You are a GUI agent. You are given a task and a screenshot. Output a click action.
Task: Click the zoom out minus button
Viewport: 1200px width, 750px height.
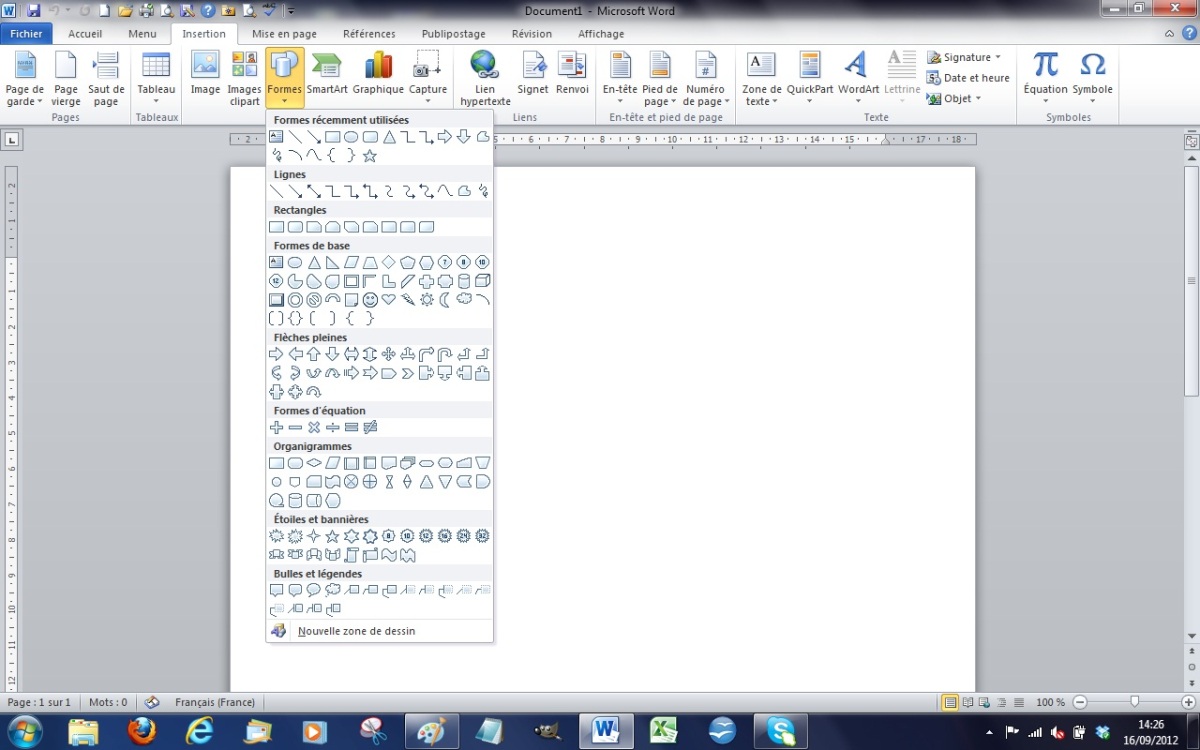[x=1080, y=702]
